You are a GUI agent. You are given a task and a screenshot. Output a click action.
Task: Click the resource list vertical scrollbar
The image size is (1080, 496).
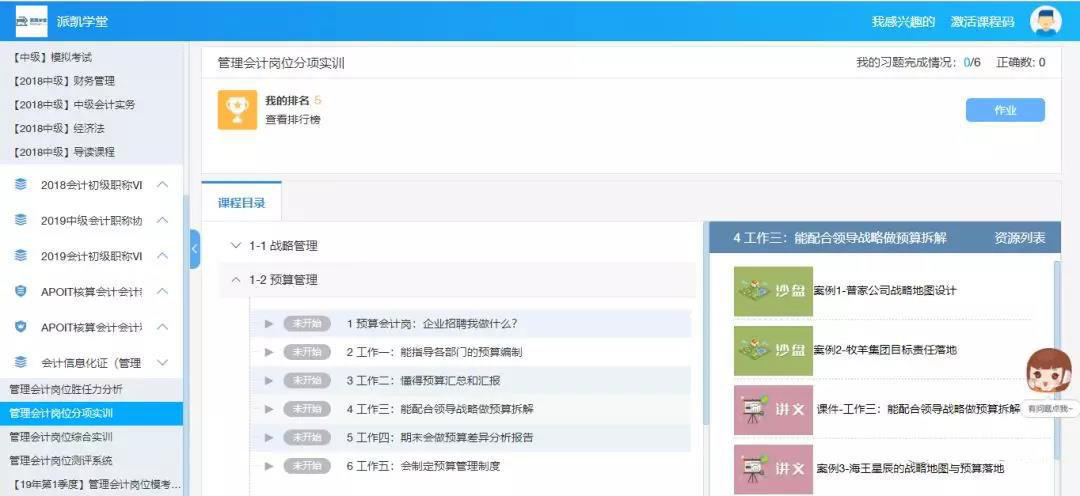coord(1057,358)
